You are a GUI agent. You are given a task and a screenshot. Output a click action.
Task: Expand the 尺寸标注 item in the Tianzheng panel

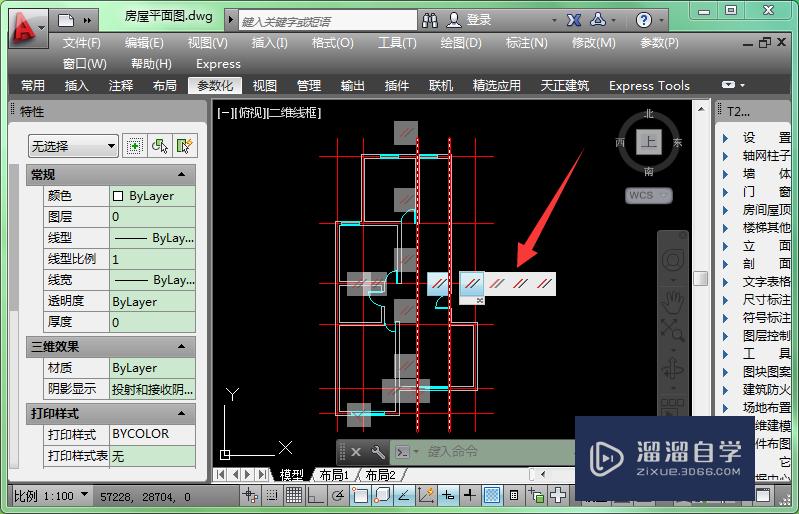coord(726,300)
